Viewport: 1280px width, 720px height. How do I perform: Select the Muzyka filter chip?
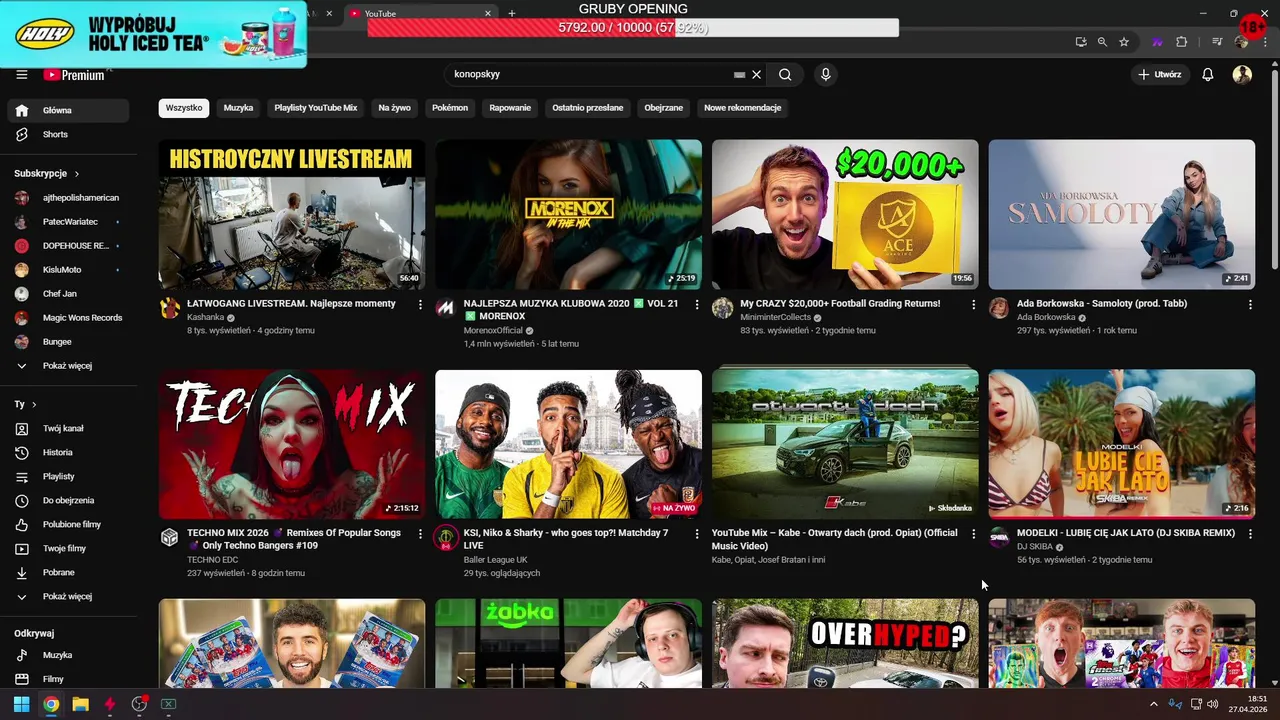(238, 108)
